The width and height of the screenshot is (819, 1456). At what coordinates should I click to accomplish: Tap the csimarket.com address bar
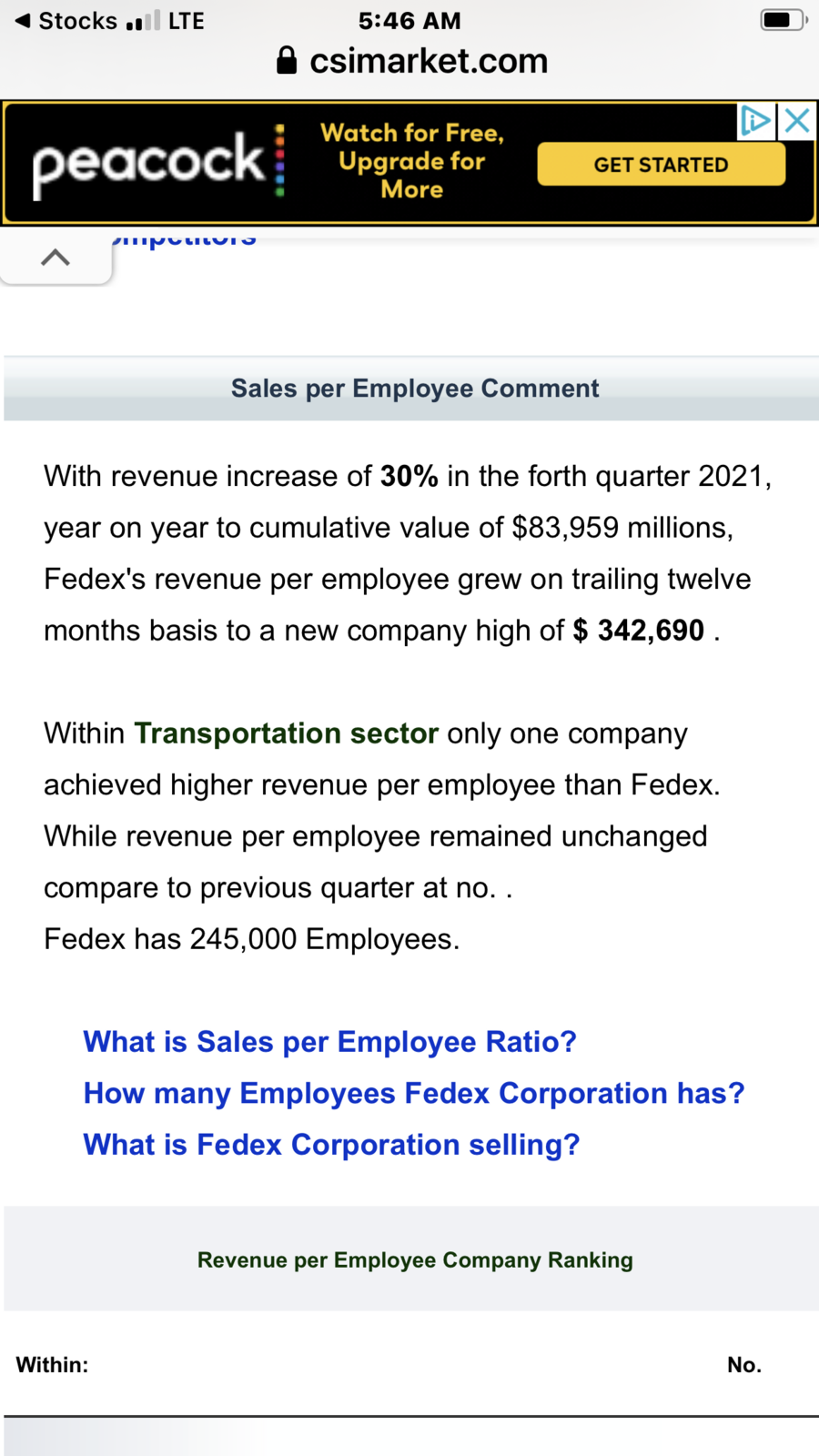click(411, 61)
